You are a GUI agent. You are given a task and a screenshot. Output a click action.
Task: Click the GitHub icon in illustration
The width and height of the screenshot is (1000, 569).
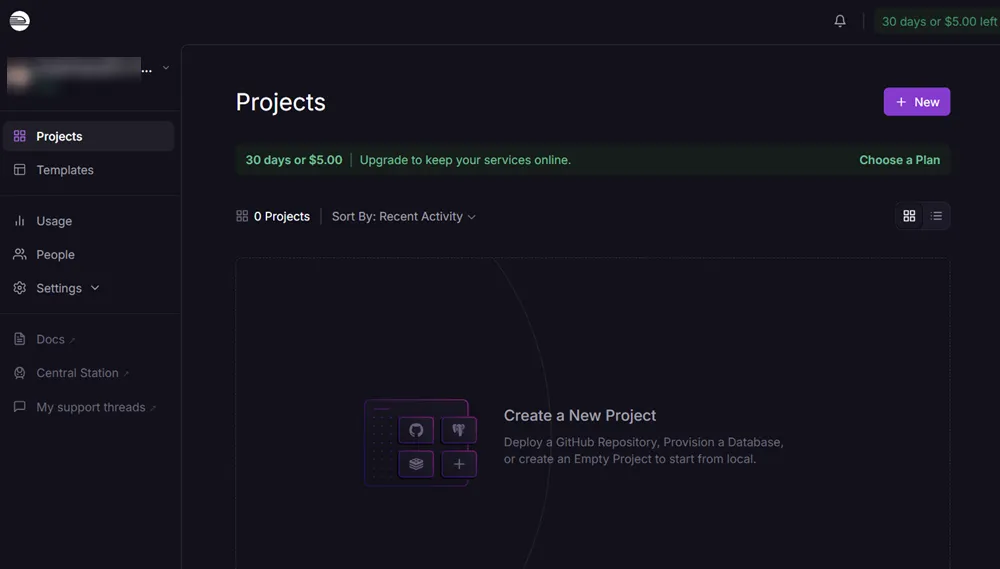click(x=416, y=430)
